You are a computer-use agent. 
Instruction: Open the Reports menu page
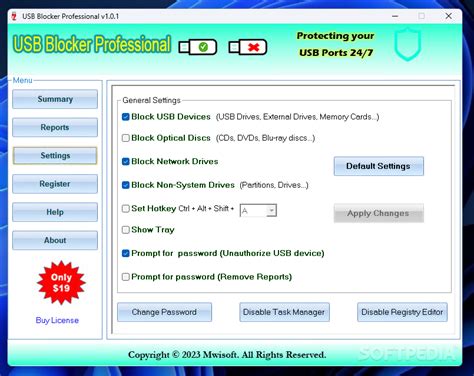pos(55,127)
